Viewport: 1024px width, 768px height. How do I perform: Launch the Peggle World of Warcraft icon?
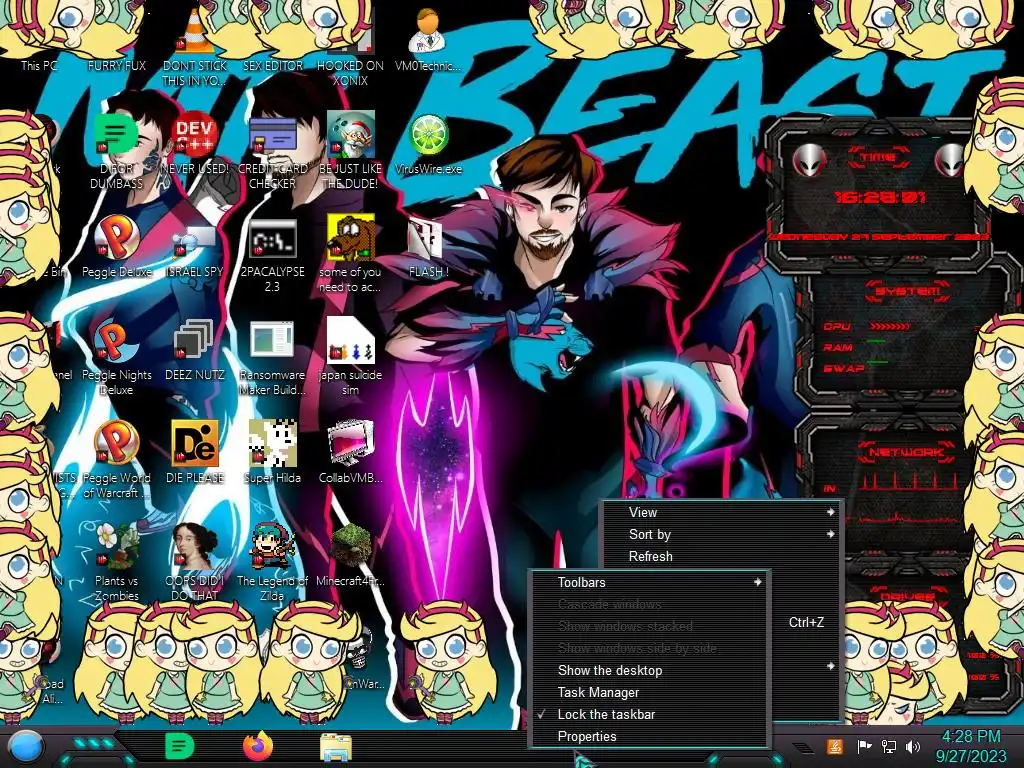click(x=116, y=458)
